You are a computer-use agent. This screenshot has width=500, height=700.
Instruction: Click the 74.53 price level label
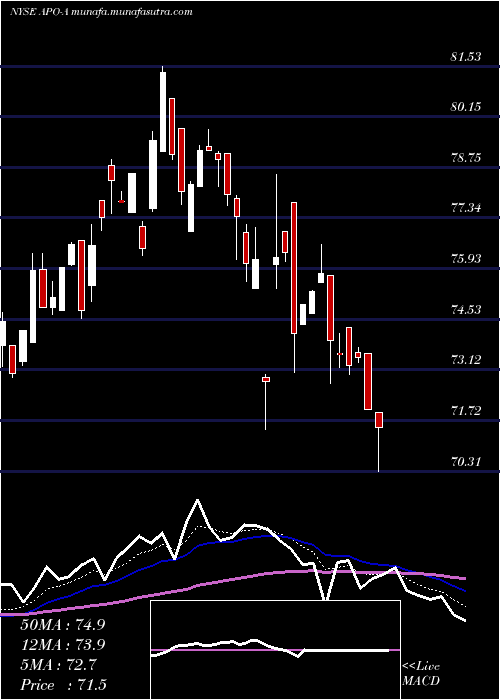point(466,309)
